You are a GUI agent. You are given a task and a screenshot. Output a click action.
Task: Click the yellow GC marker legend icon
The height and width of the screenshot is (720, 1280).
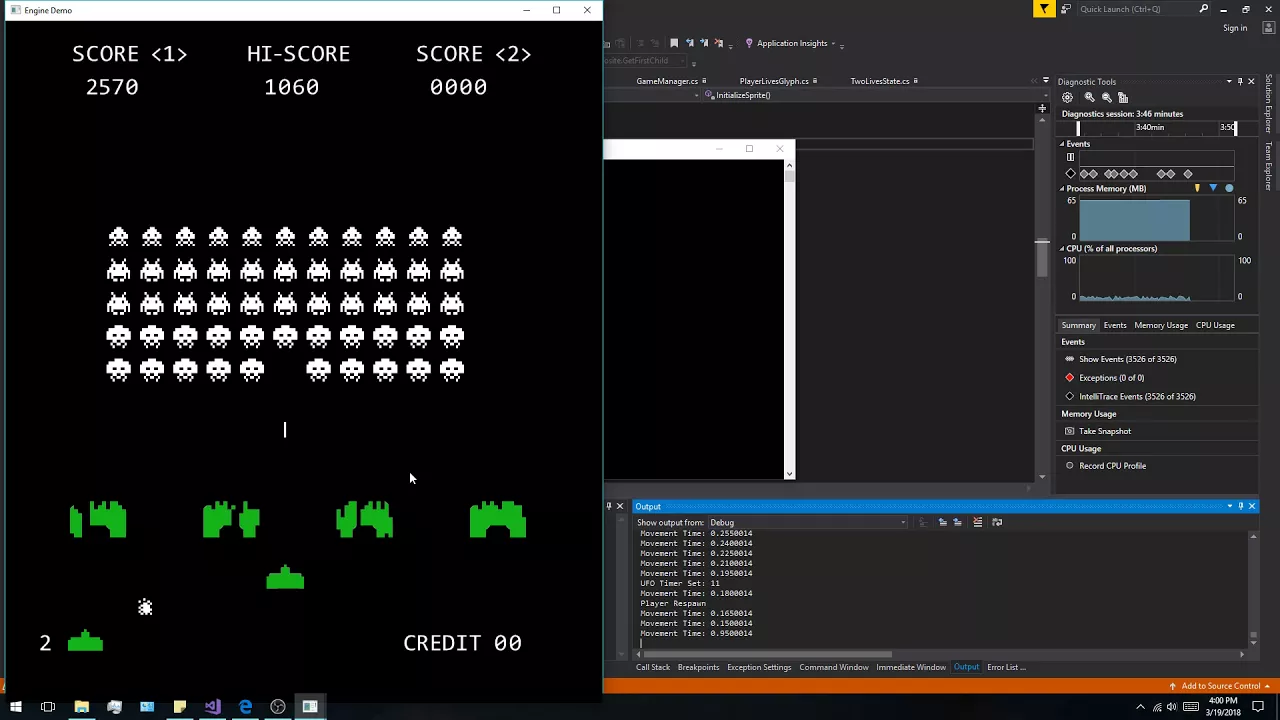[1197, 188]
